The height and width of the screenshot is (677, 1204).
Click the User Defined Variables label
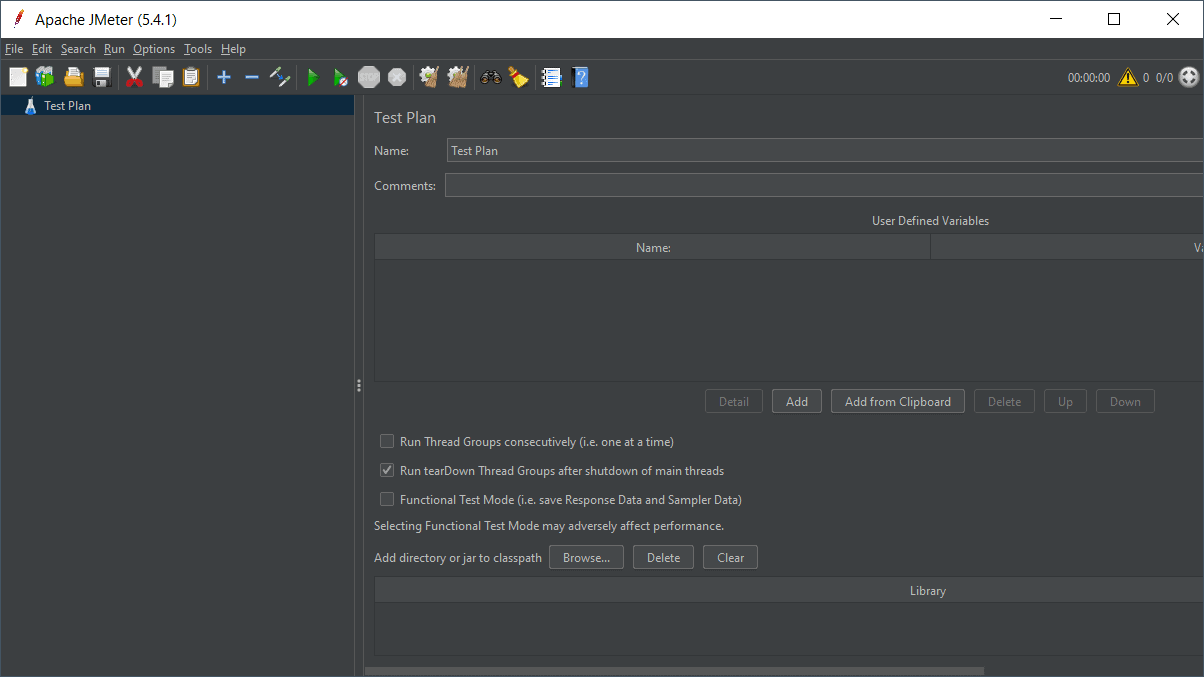[x=930, y=221]
